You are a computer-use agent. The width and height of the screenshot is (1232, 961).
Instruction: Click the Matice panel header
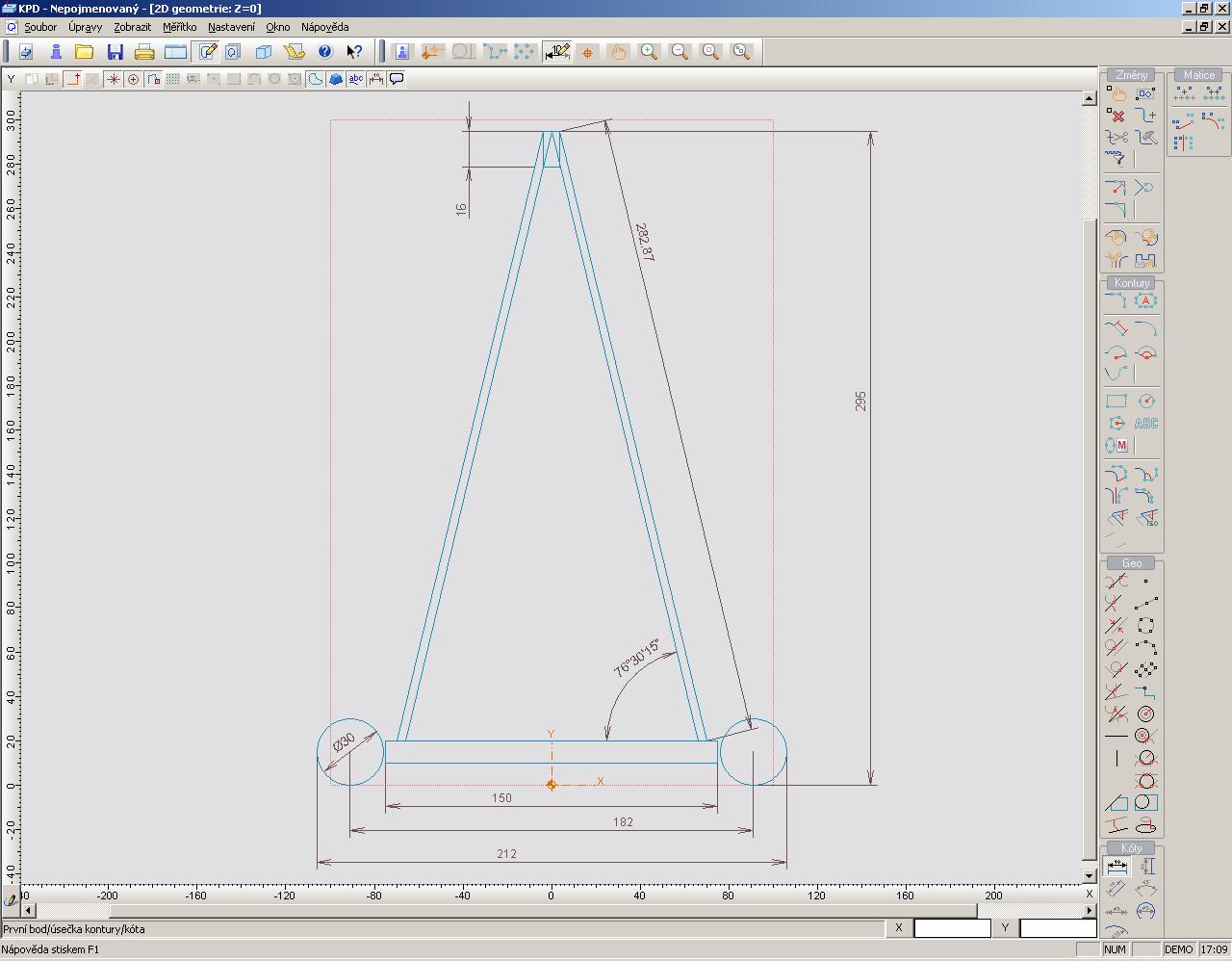tap(1198, 75)
